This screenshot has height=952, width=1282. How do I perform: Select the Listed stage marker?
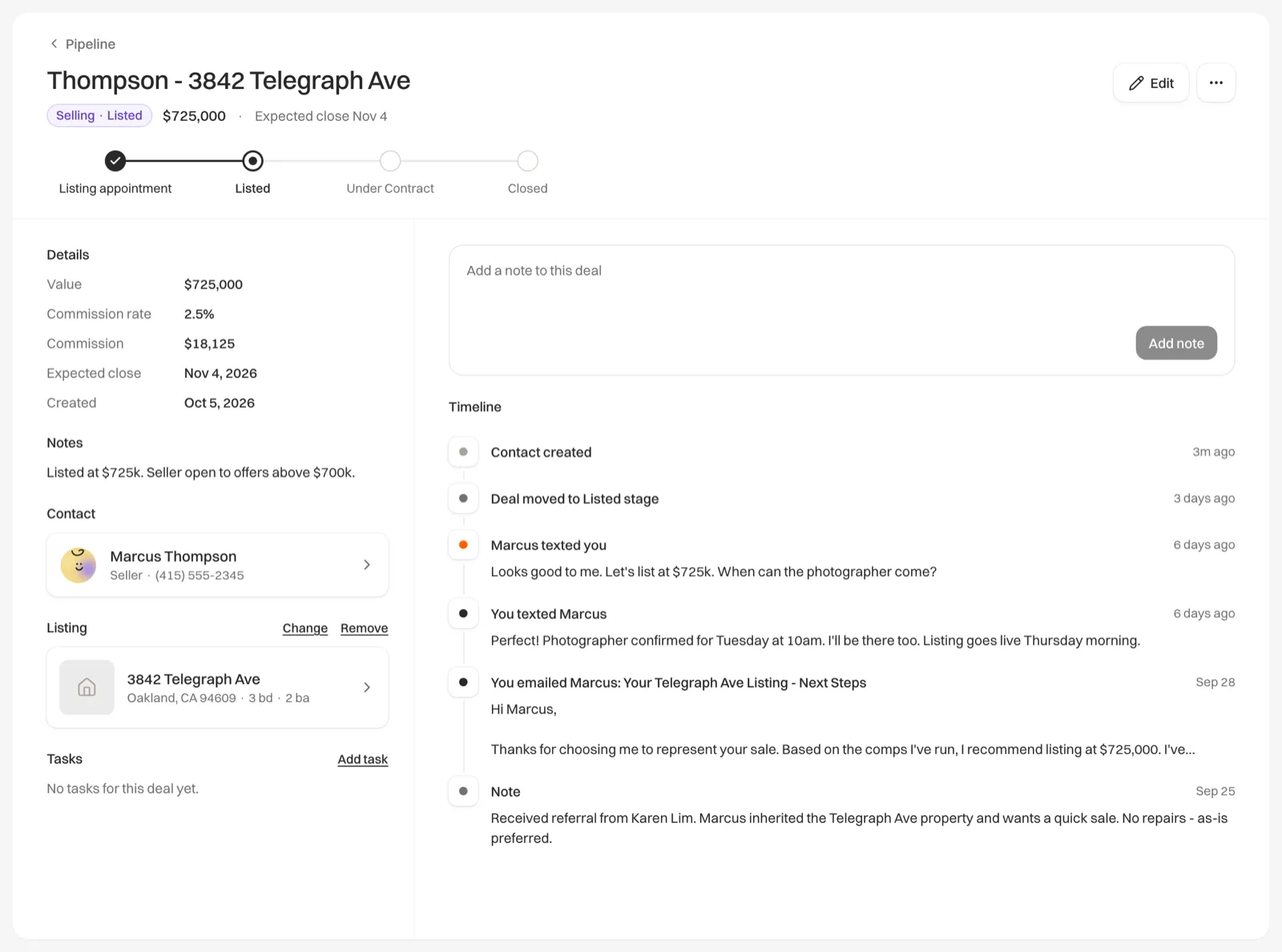click(x=252, y=161)
